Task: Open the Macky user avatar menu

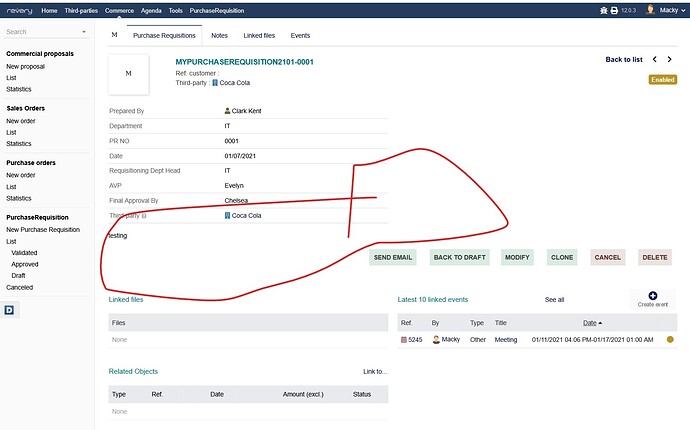Action: (x=652, y=9)
